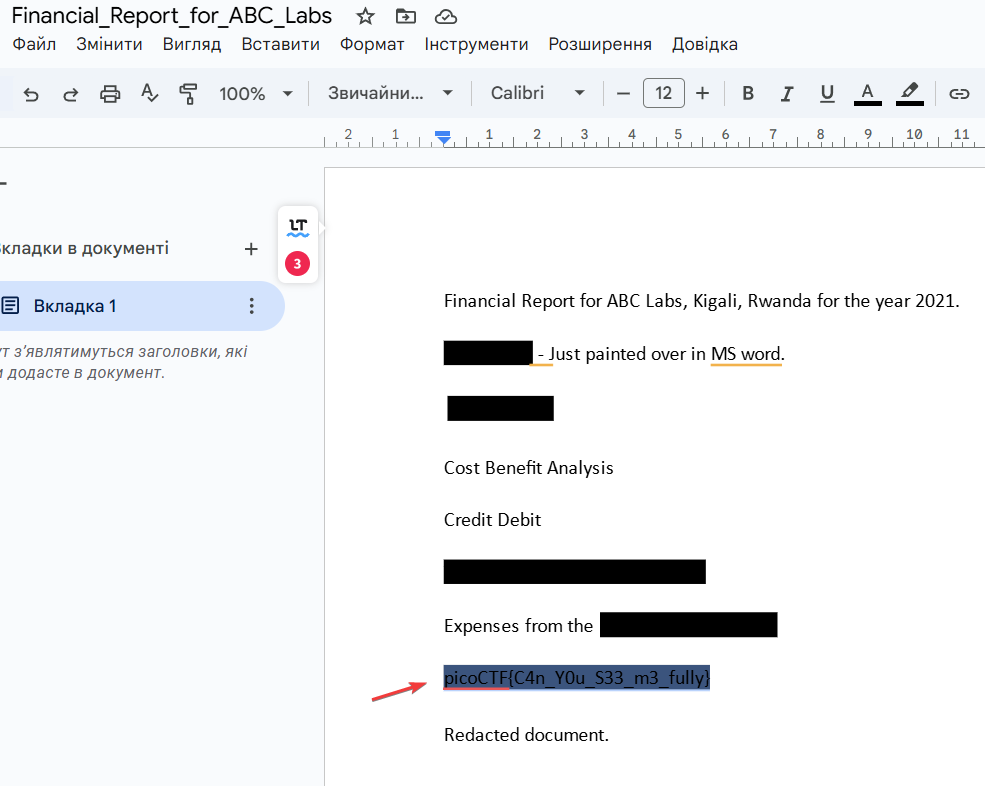Open the Файл menu

pyautogui.click(x=34, y=44)
